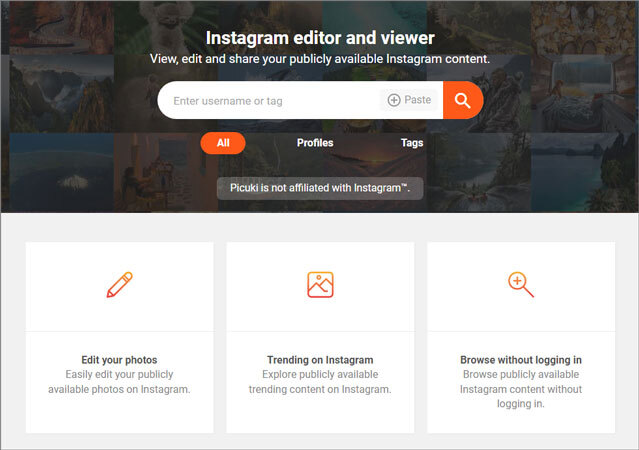Click 'View, edit and share' subtitle text

coord(320,59)
